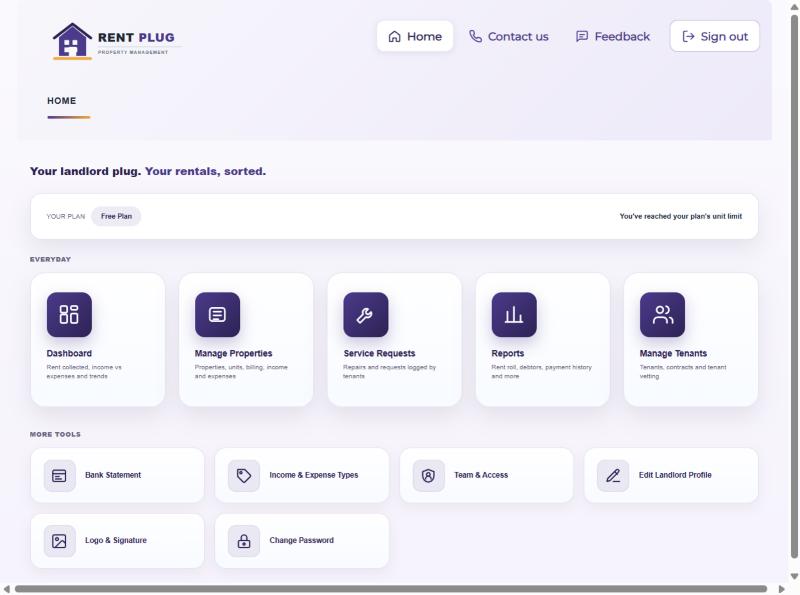
Task: Click the scroll right arrow
Action: click(x=781, y=589)
